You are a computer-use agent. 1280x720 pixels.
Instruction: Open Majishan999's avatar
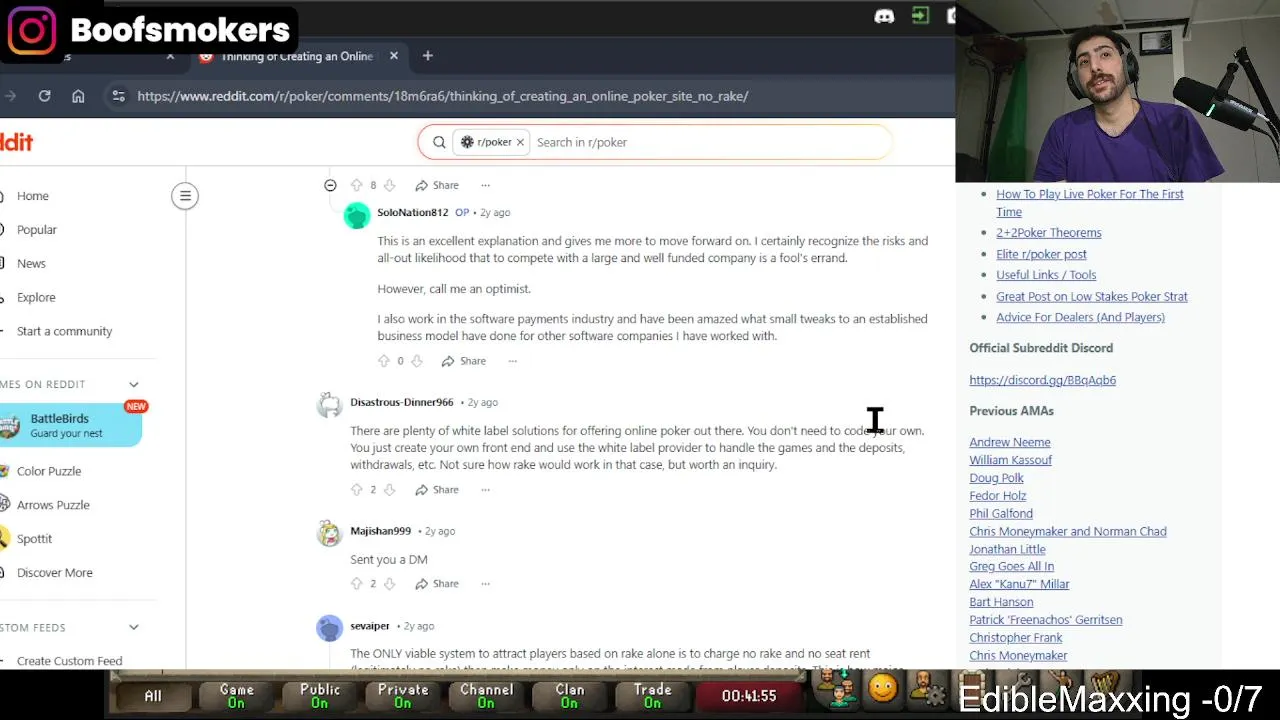[x=329, y=533]
